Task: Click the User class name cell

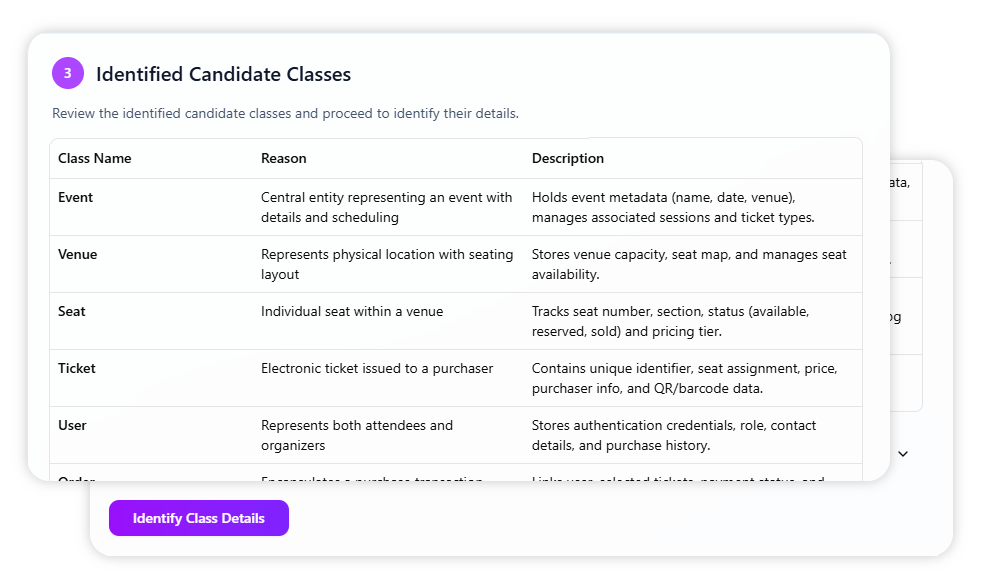Action: coord(73,425)
